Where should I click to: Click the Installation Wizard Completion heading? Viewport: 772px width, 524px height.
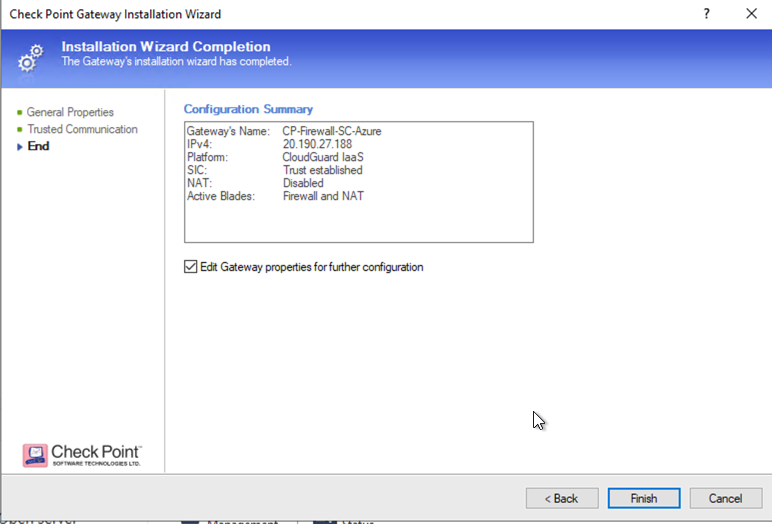tap(166, 46)
